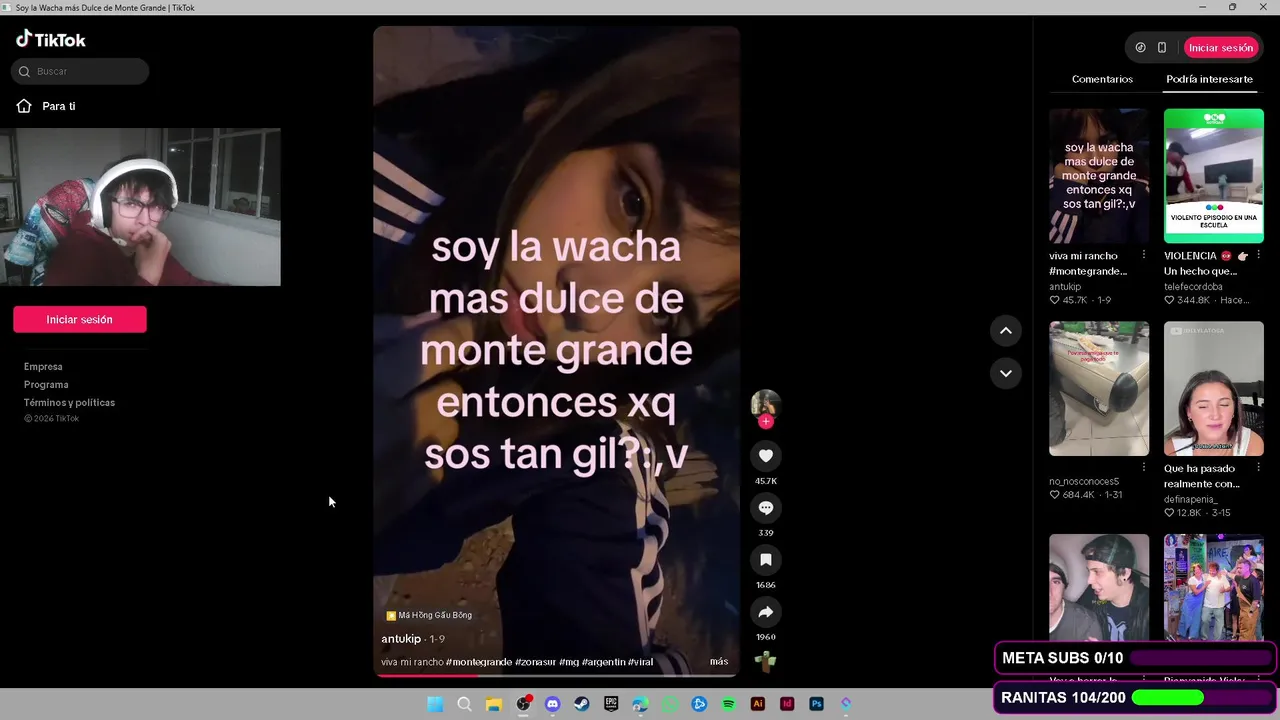Click the coins icon in top bar

pos(1140,47)
